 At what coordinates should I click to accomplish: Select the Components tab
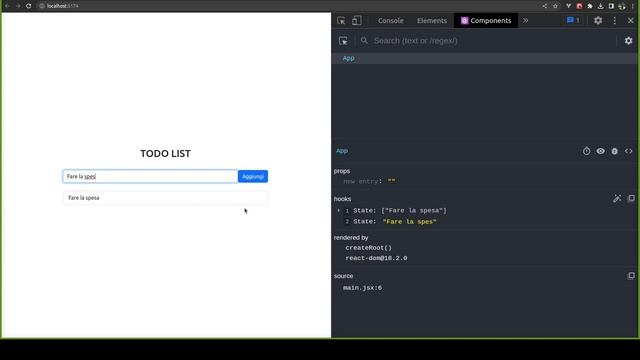486,20
